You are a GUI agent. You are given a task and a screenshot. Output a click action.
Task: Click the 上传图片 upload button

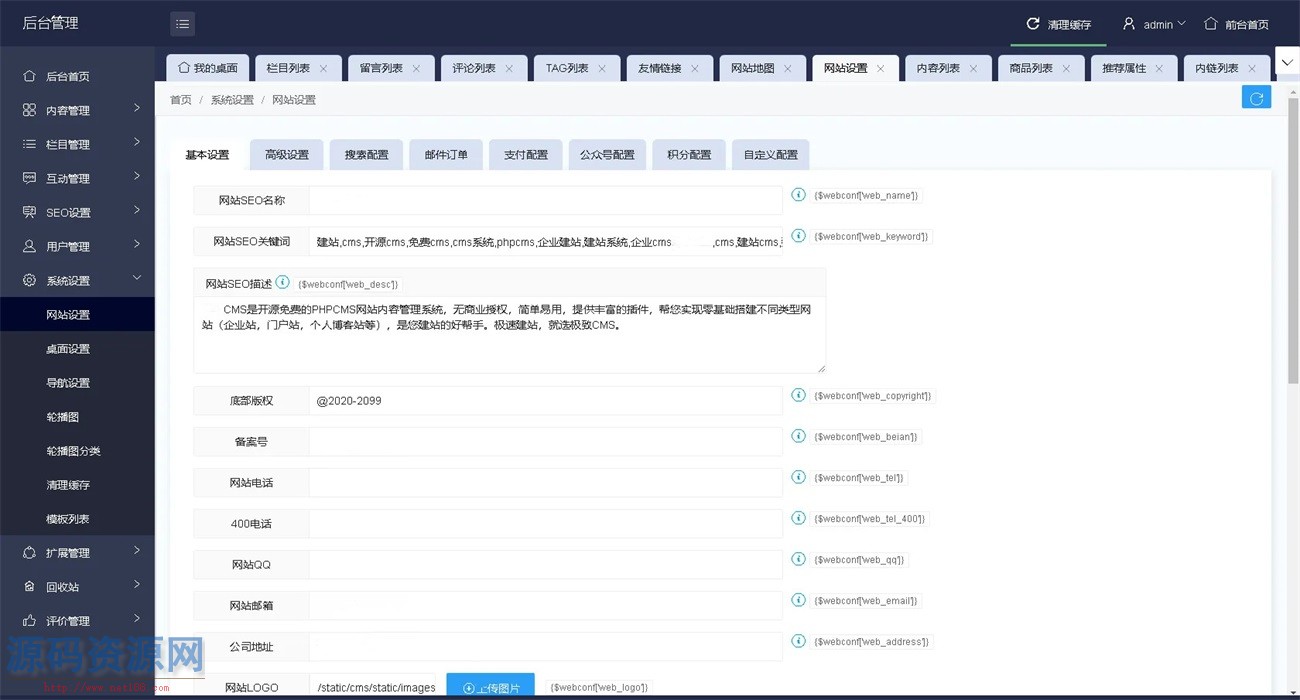tap(490, 687)
